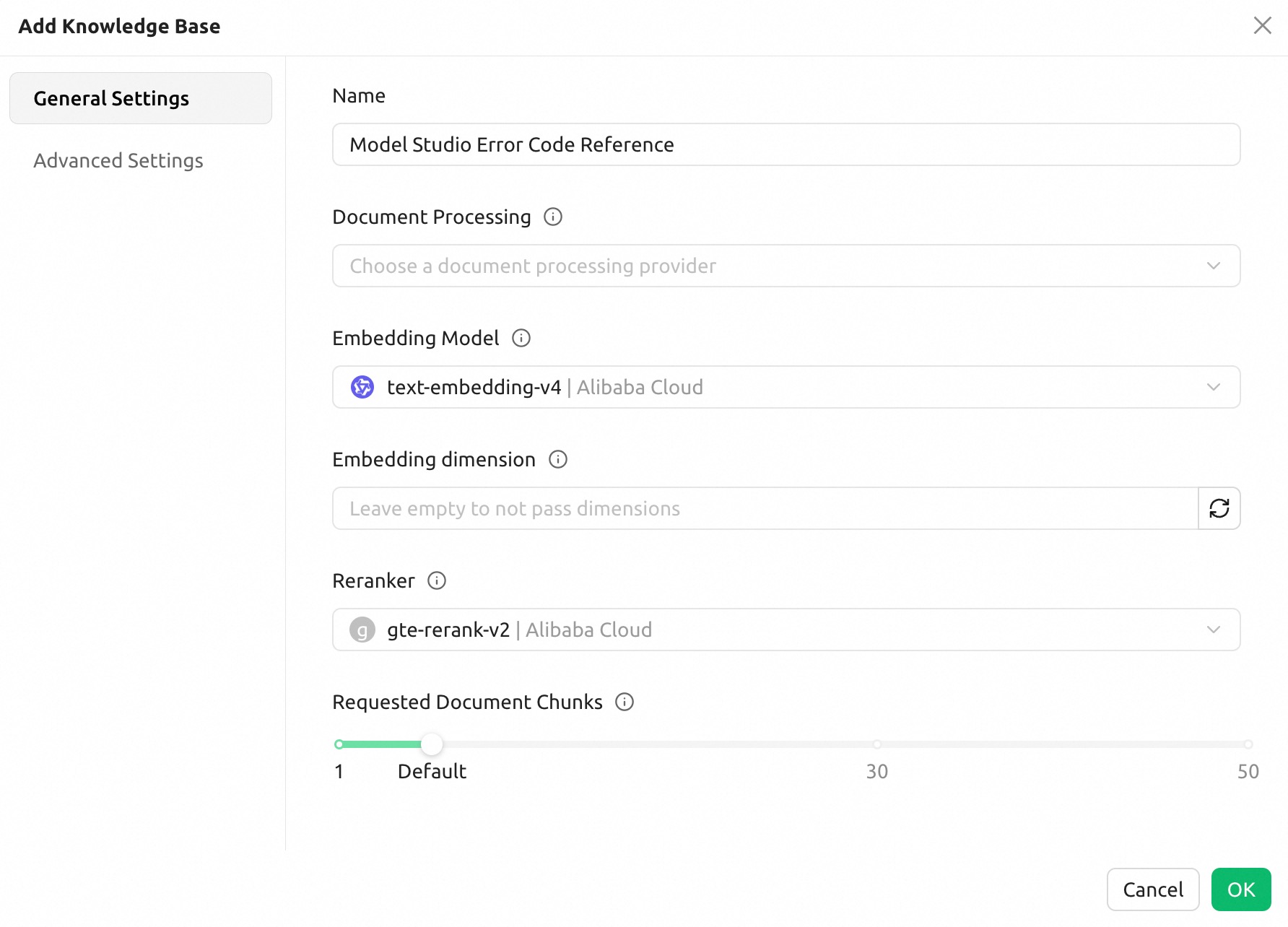
Task: Click the slider's minimum 1 mark
Action: pyautogui.click(x=339, y=744)
